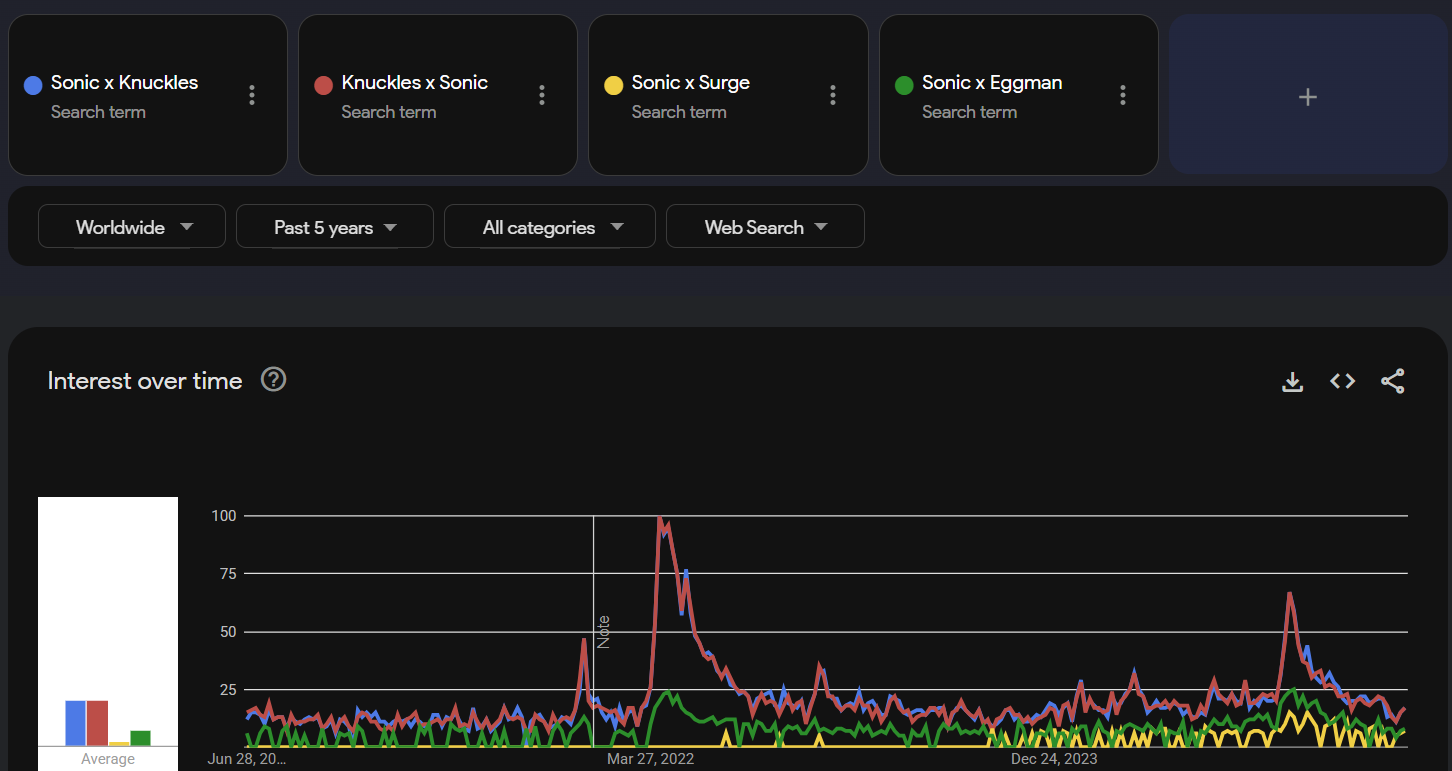The width and height of the screenshot is (1452, 771).
Task: Click the Mar 27, 2022 axis label
Action: pos(650,759)
